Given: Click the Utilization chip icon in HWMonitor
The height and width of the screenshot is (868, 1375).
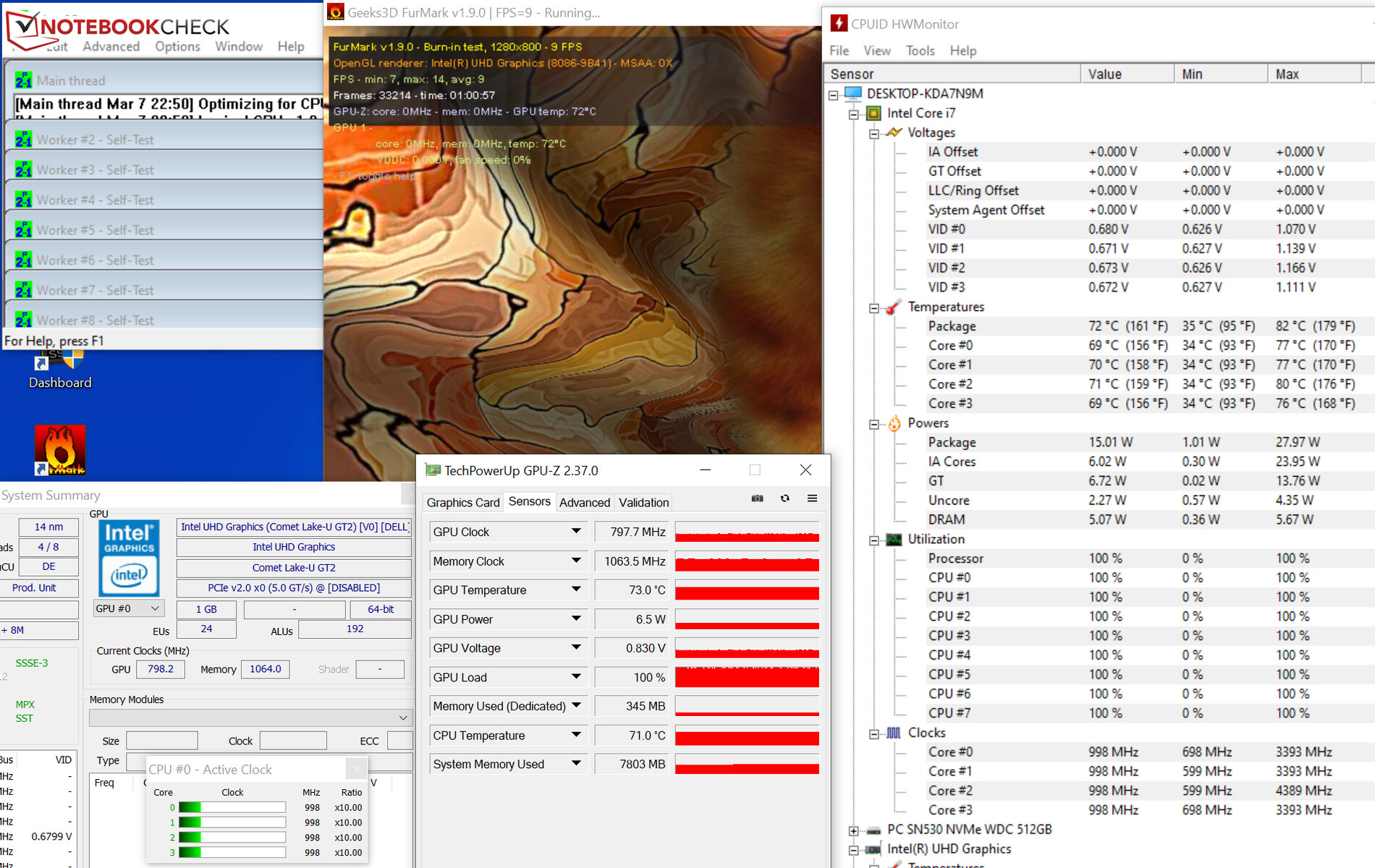Looking at the screenshot, I should click(x=894, y=540).
